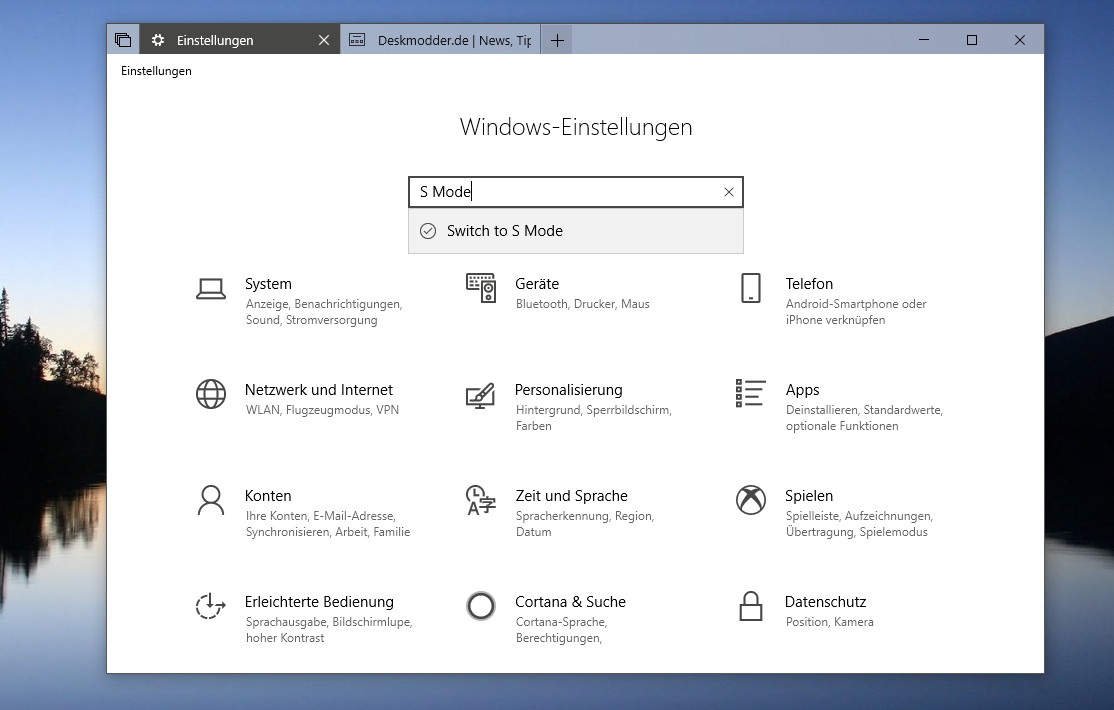This screenshot has height=710, width=1114.
Task: Open the System category heading
Action: pos(268,284)
